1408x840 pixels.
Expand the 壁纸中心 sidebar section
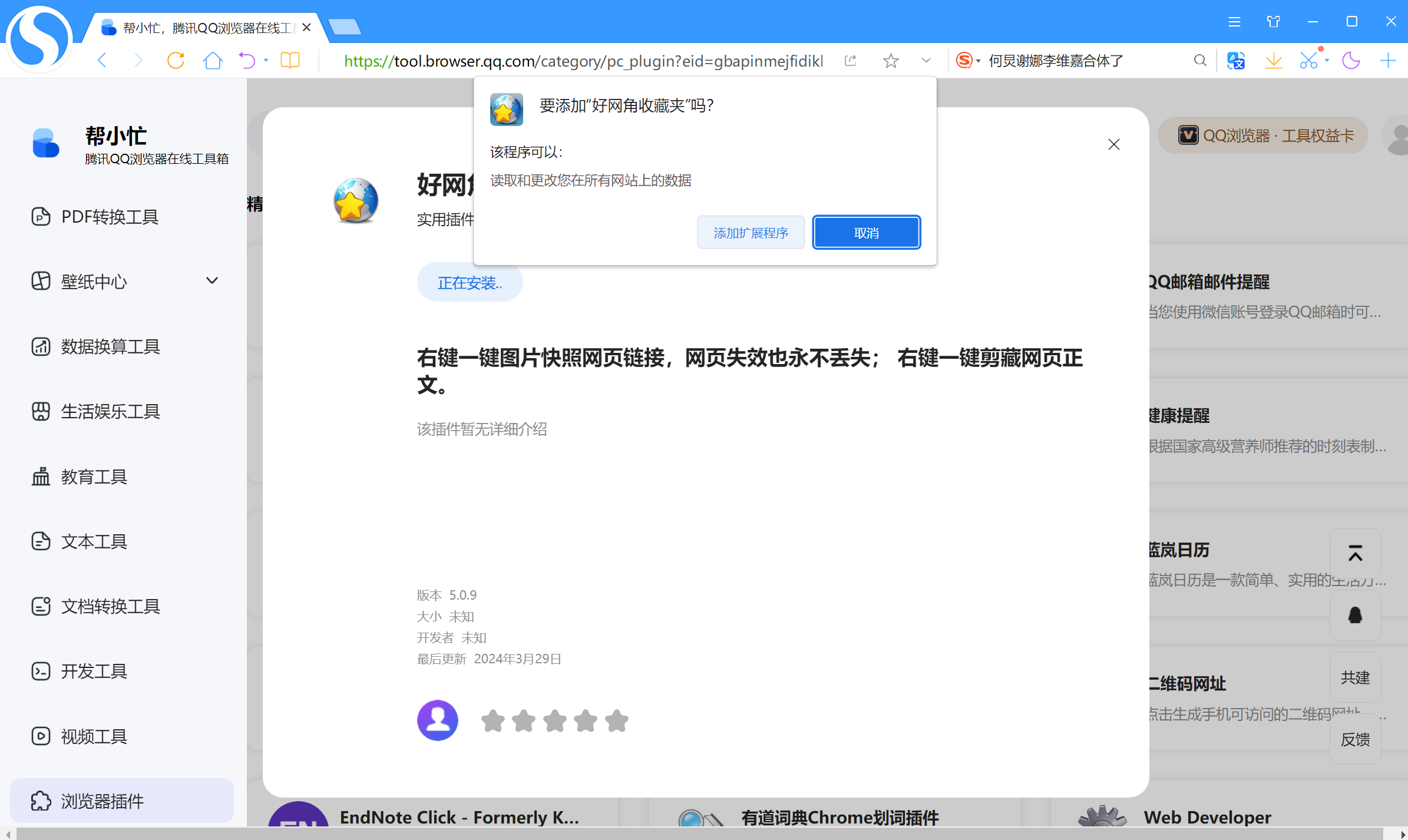click(212, 281)
